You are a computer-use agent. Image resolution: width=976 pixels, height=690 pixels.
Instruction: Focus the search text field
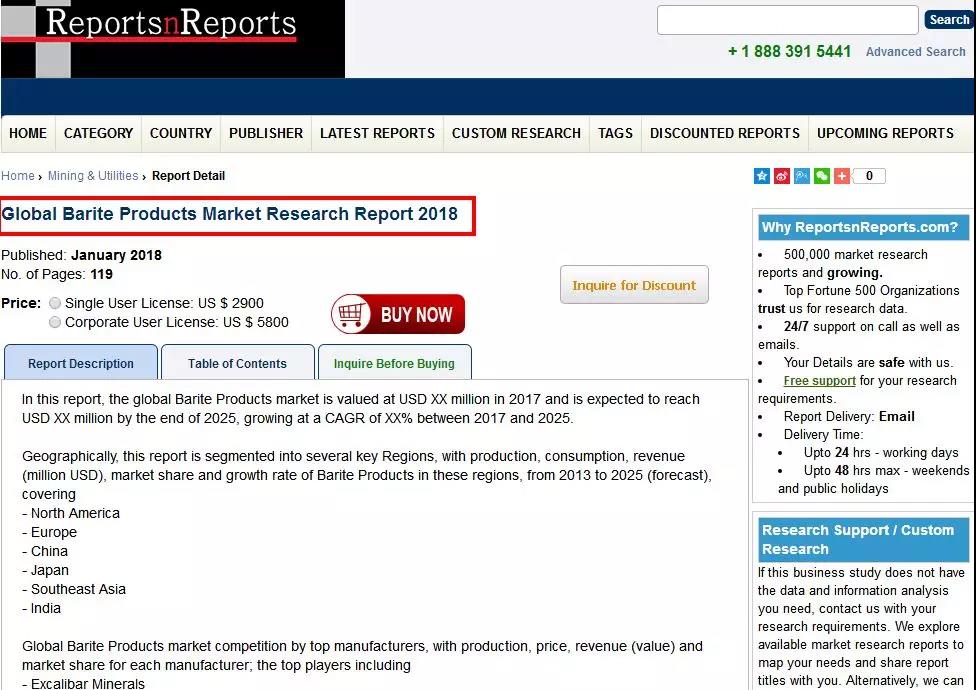pos(787,20)
